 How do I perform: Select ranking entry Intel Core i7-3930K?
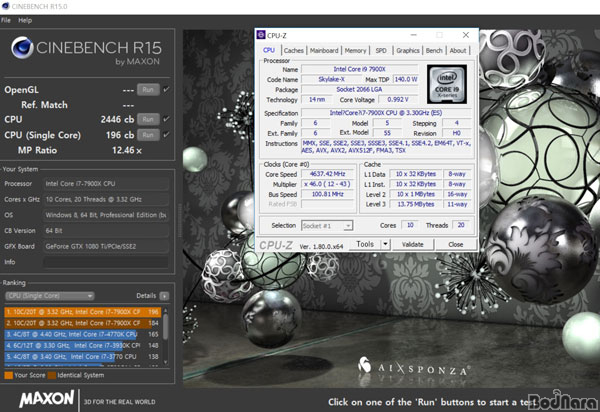pos(83,345)
